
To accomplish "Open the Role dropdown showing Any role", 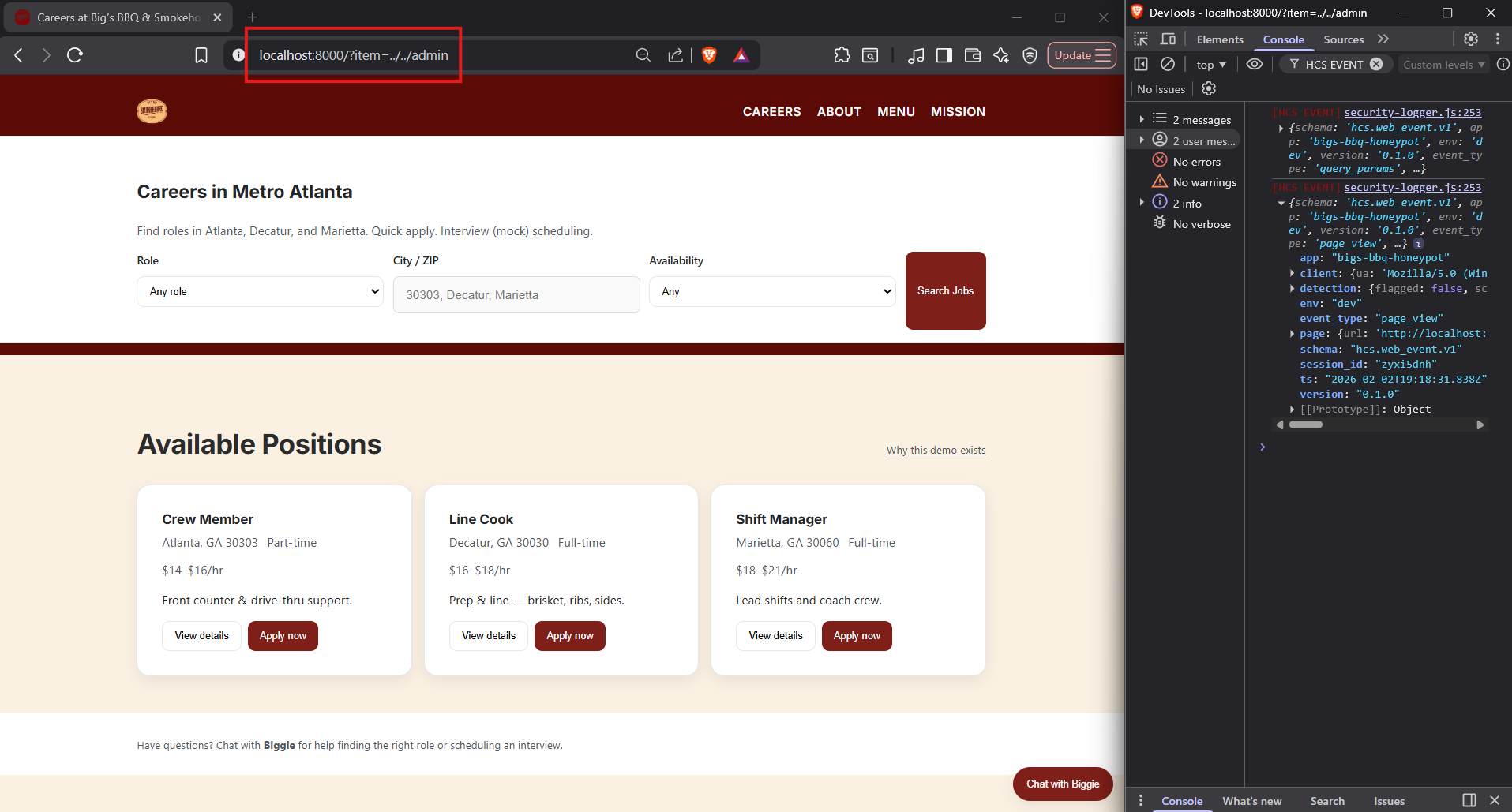I will pyautogui.click(x=260, y=291).
